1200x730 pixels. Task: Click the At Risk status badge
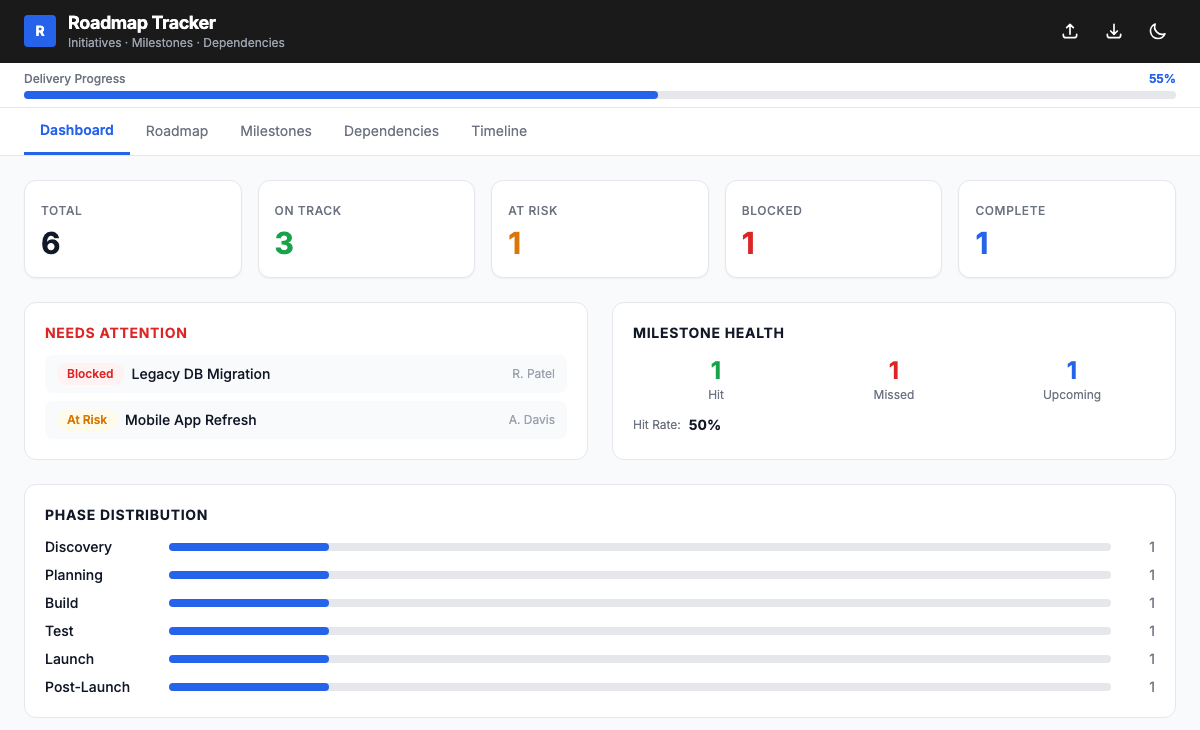pos(87,420)
